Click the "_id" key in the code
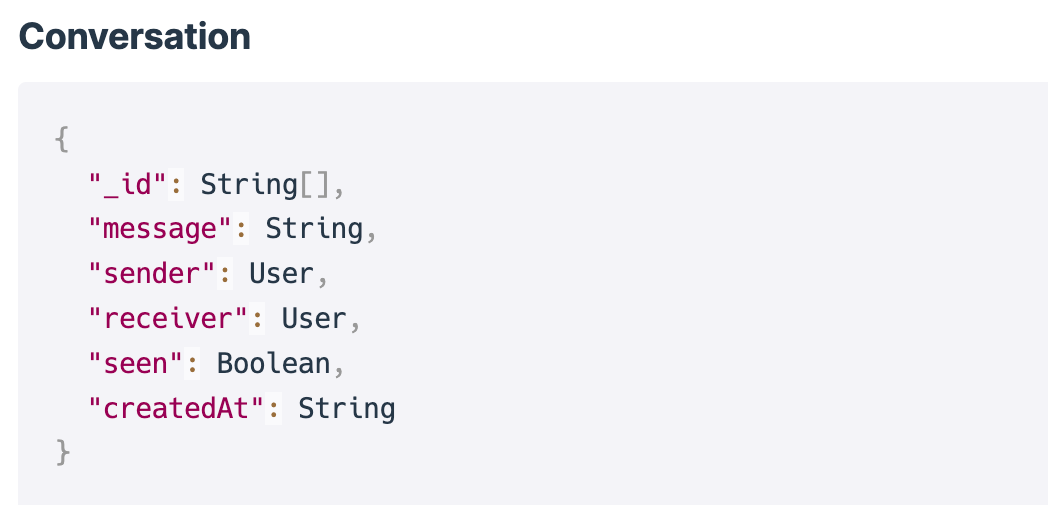 pyautogui.click(x=128, y=184)
